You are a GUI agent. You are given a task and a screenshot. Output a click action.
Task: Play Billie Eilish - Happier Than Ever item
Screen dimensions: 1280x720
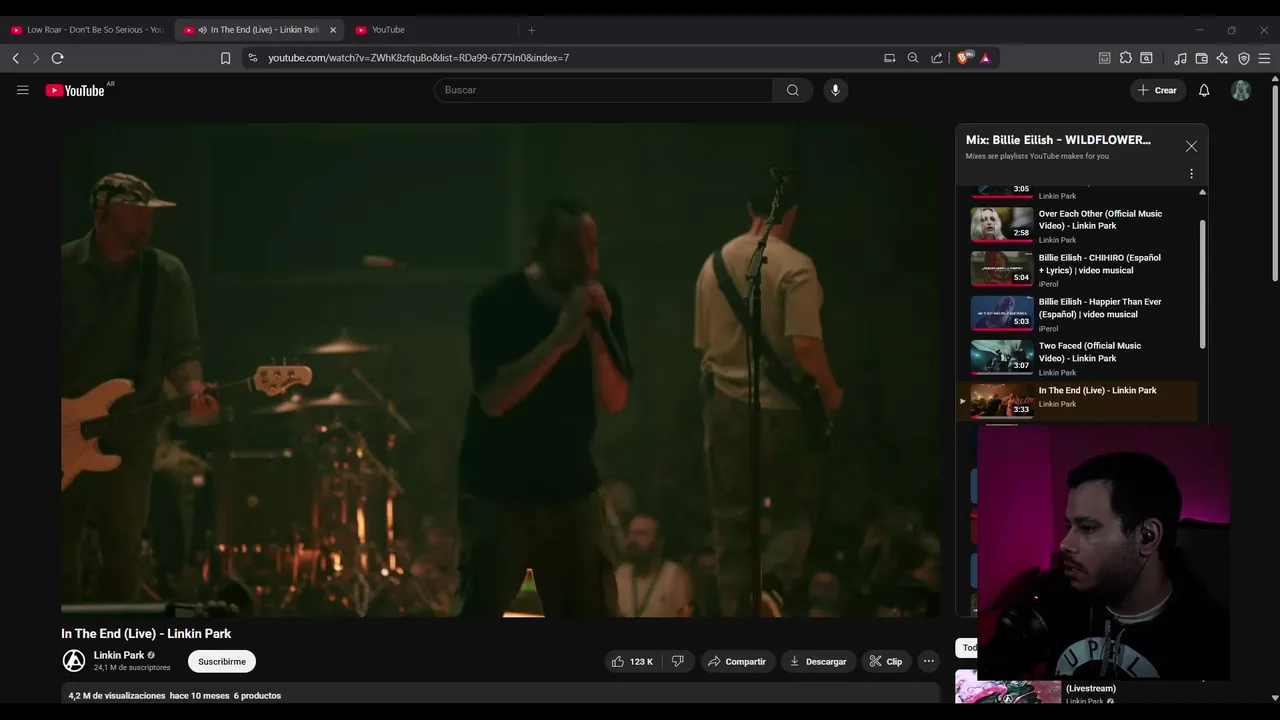(x=1078, y=313)
